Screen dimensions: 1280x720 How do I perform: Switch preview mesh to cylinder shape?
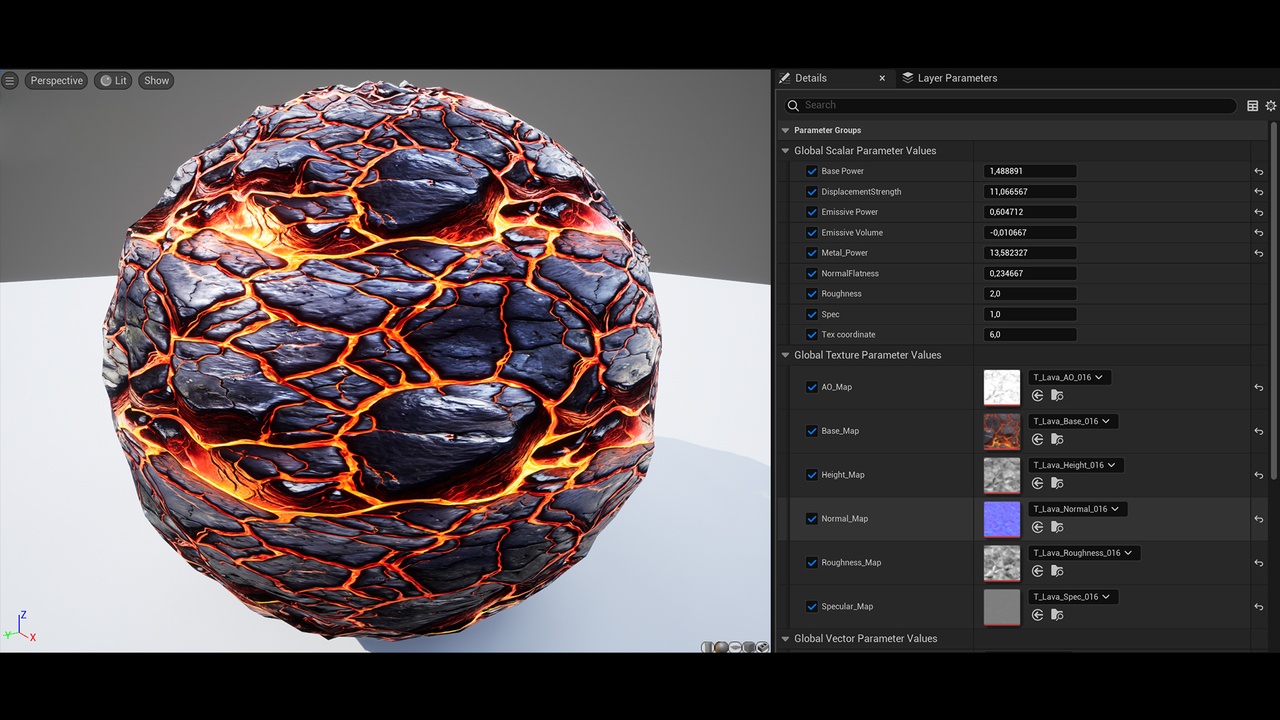click(x=708, y=647)
